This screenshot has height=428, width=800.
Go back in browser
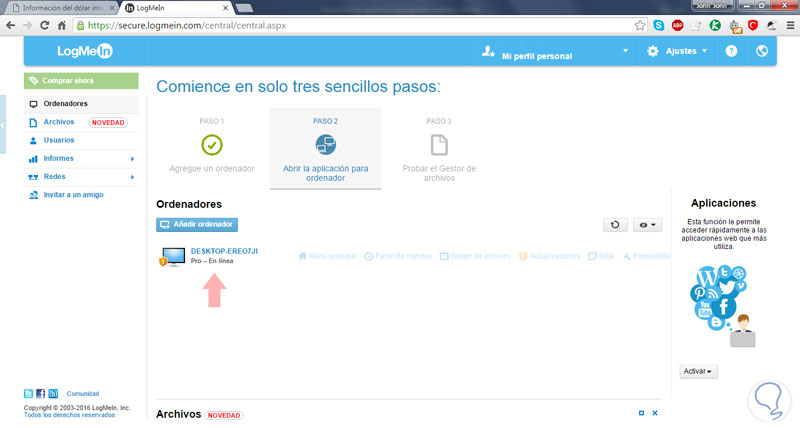click(x=10, y=25)
